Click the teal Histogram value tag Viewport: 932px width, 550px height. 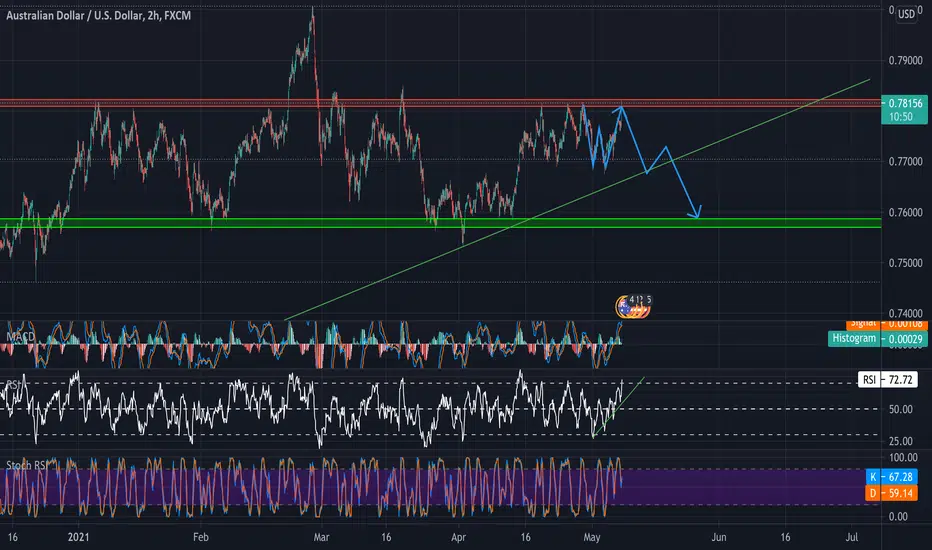877,338
